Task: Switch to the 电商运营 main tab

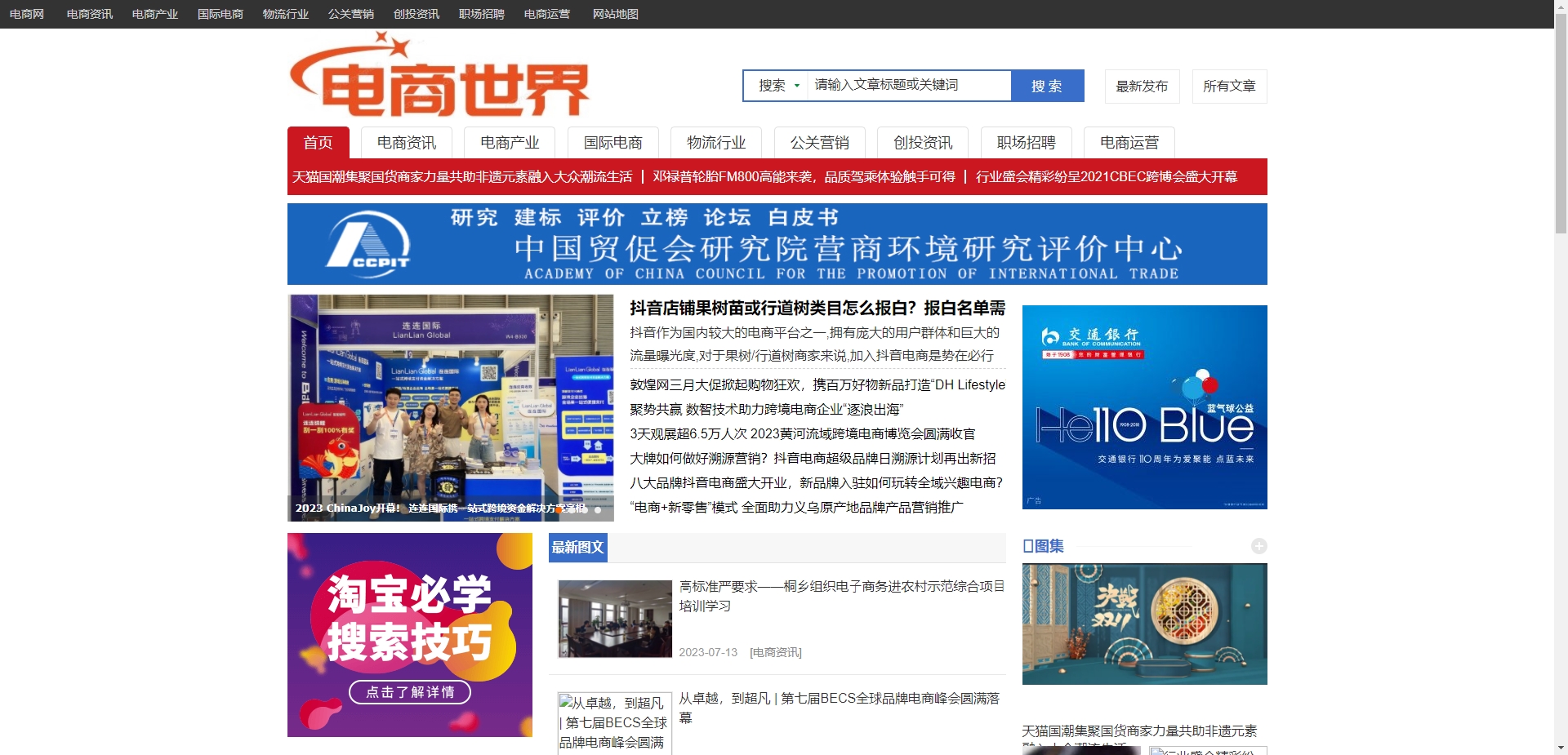Action: point(1129,143)
